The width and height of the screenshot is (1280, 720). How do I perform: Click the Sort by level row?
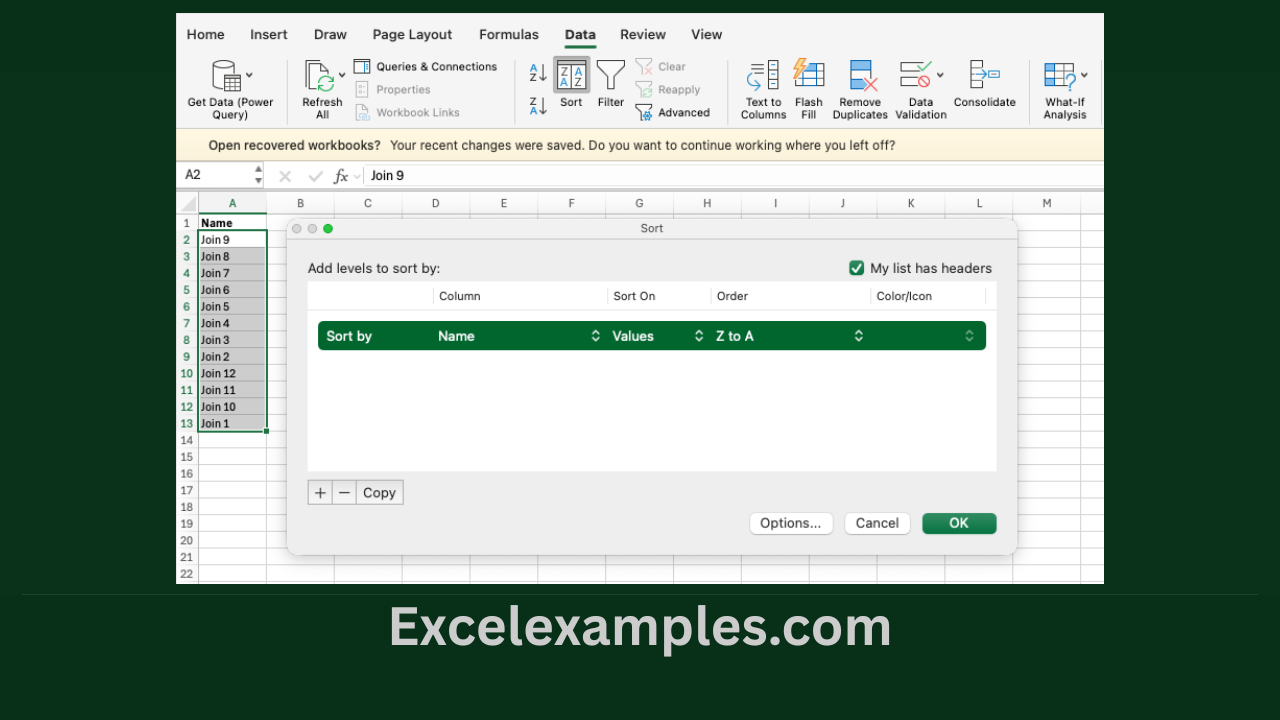point(652,336)
